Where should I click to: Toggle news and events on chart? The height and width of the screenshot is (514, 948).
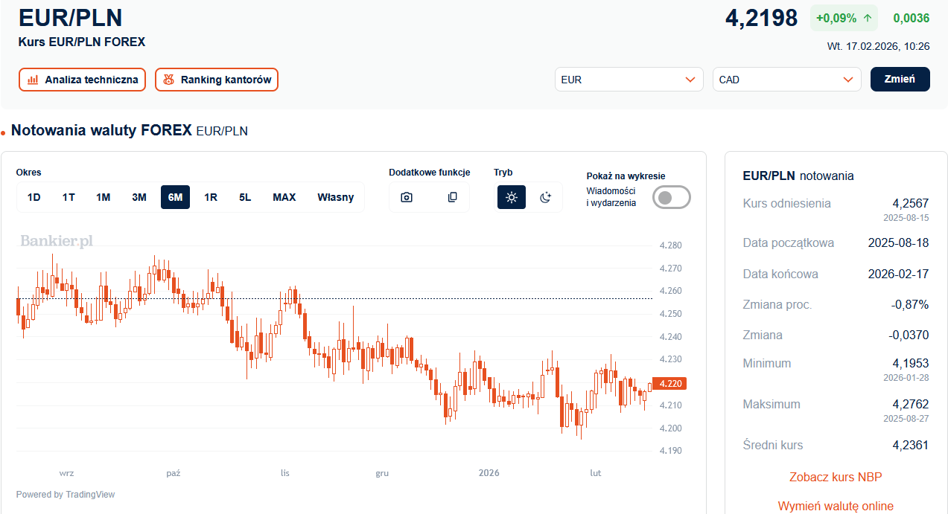(671, 197)
